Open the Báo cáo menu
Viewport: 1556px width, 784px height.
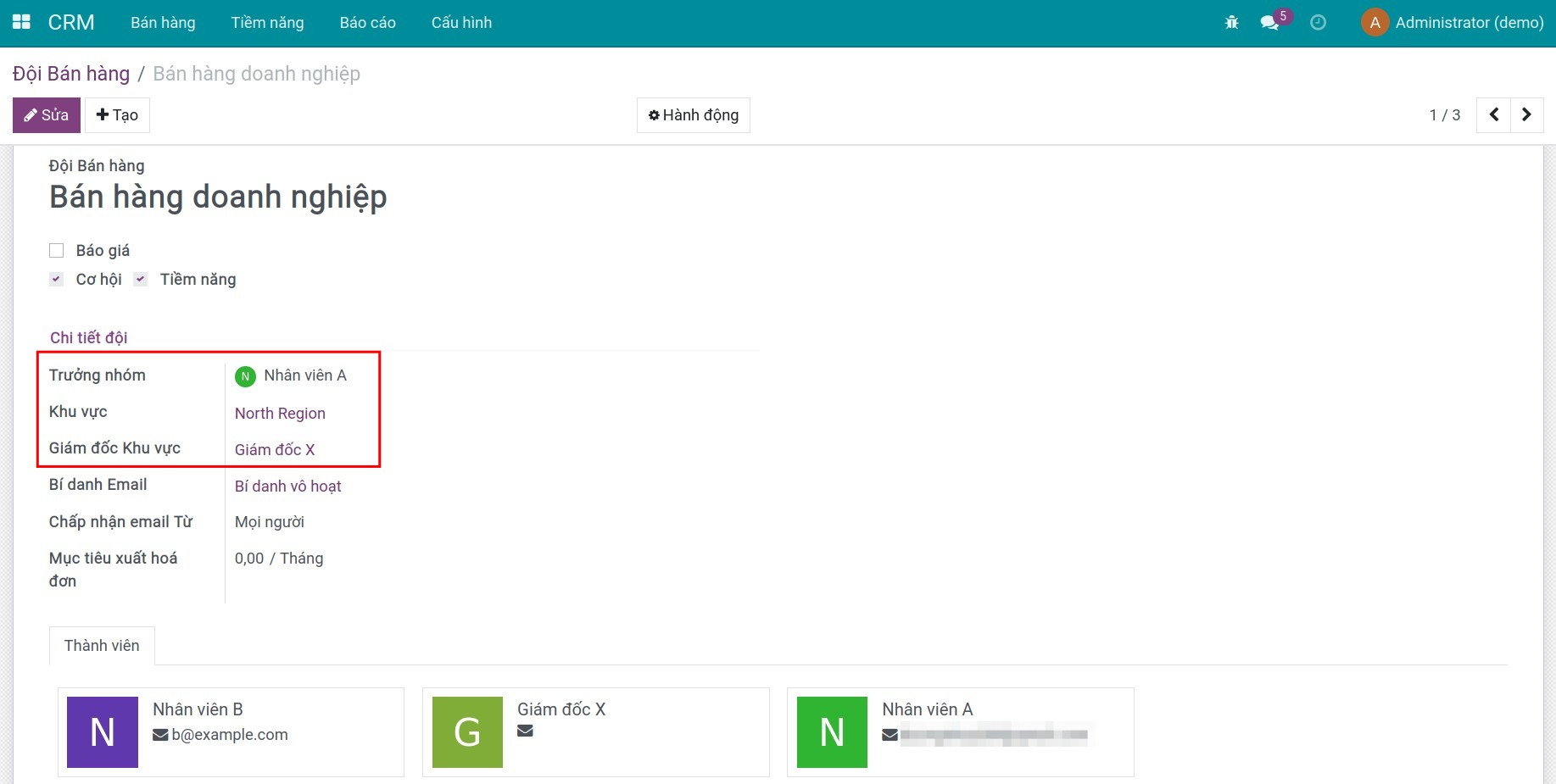(367, 22)
